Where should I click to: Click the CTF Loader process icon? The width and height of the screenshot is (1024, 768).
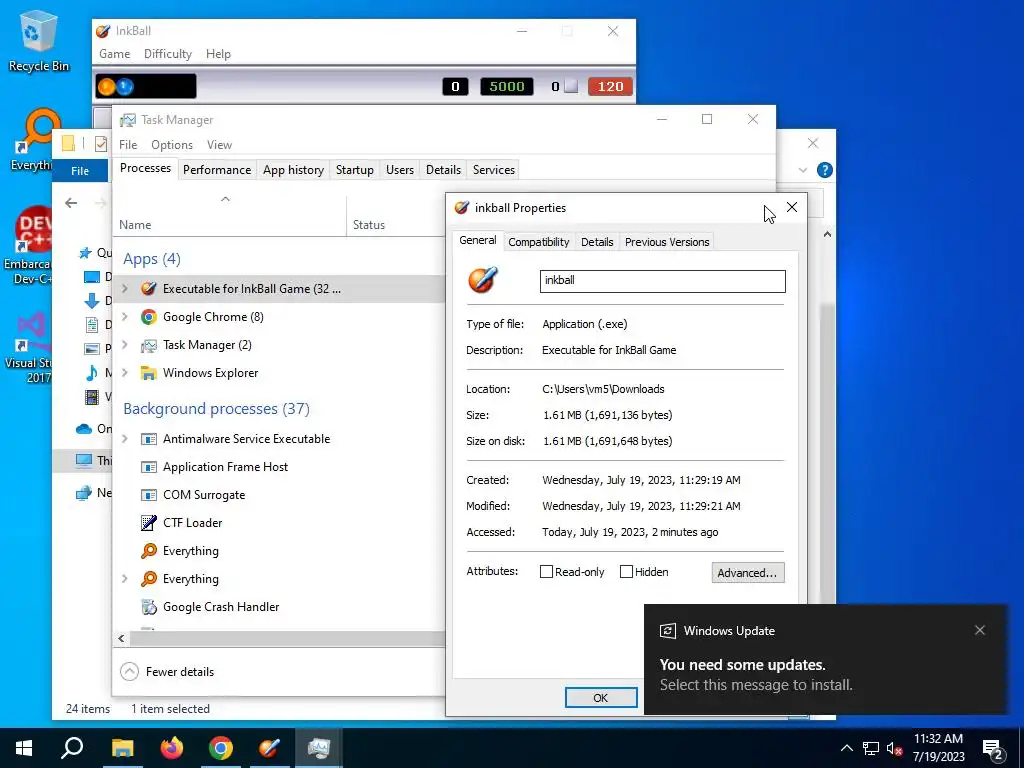(x=149, y=522)
